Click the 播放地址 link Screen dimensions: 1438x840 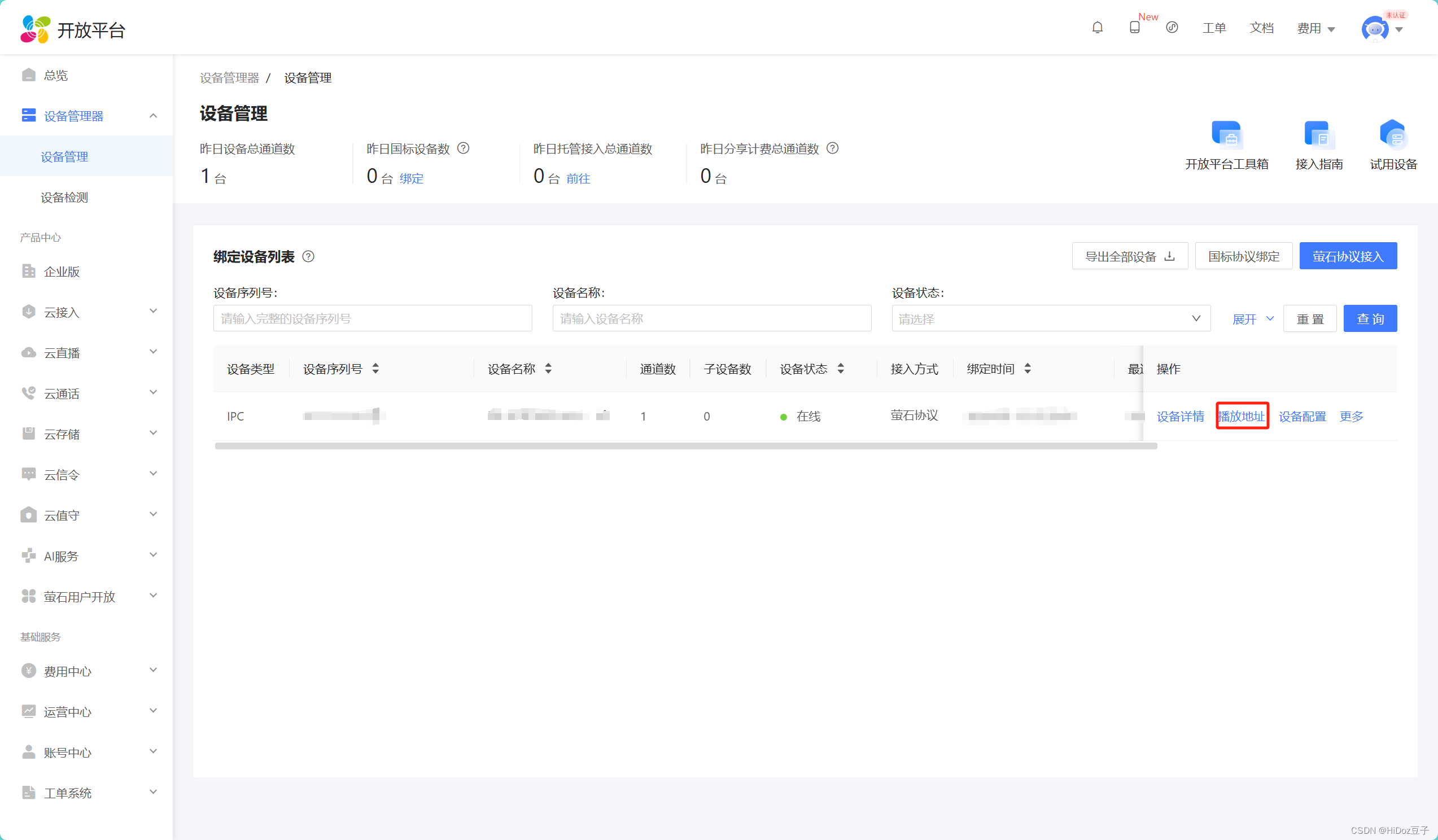point(1242,416)
